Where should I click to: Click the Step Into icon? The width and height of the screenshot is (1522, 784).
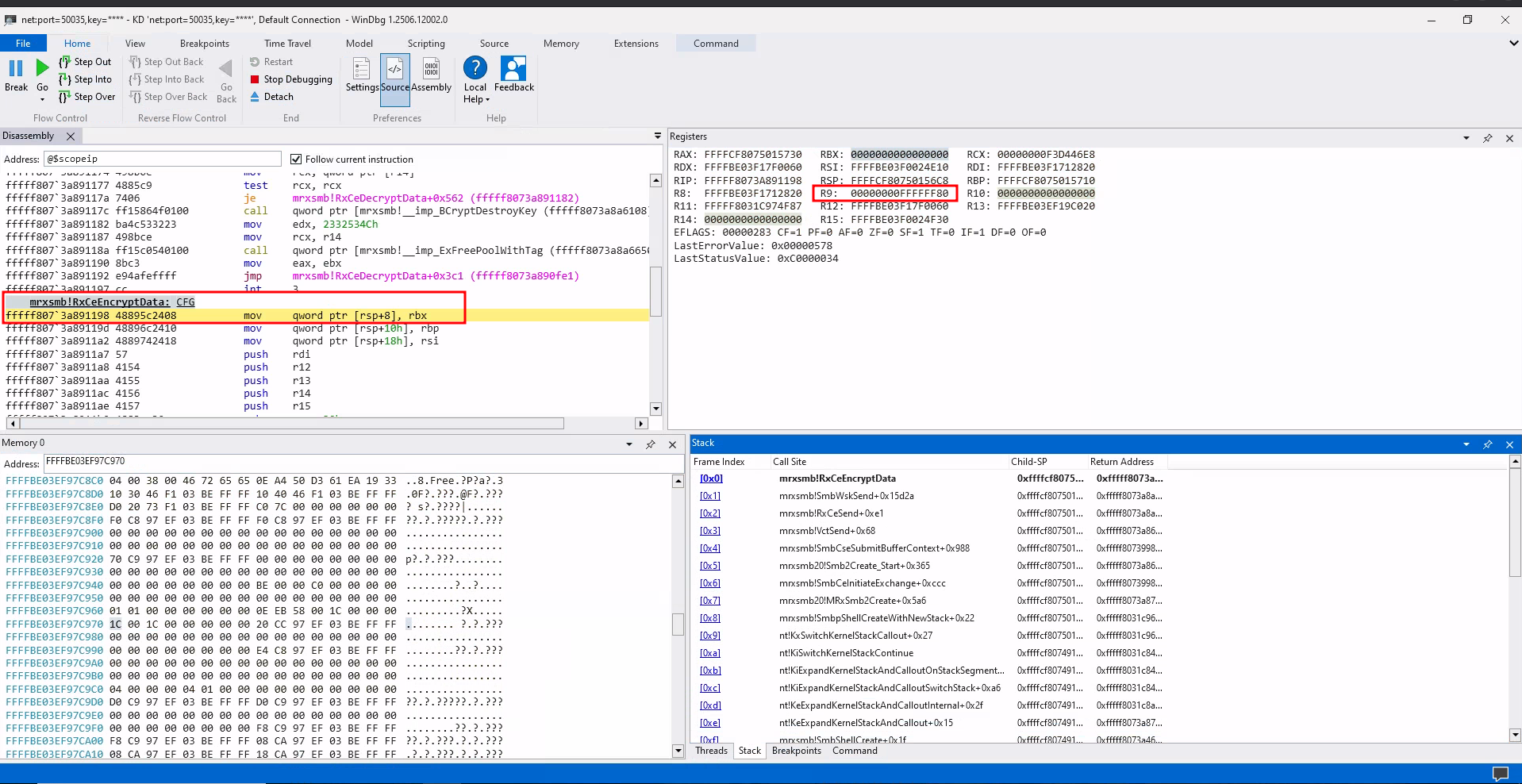pos(65,79)
